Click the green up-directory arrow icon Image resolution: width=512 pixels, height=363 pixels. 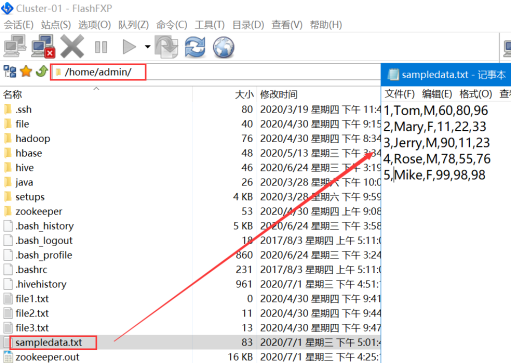tap(42, 71)
